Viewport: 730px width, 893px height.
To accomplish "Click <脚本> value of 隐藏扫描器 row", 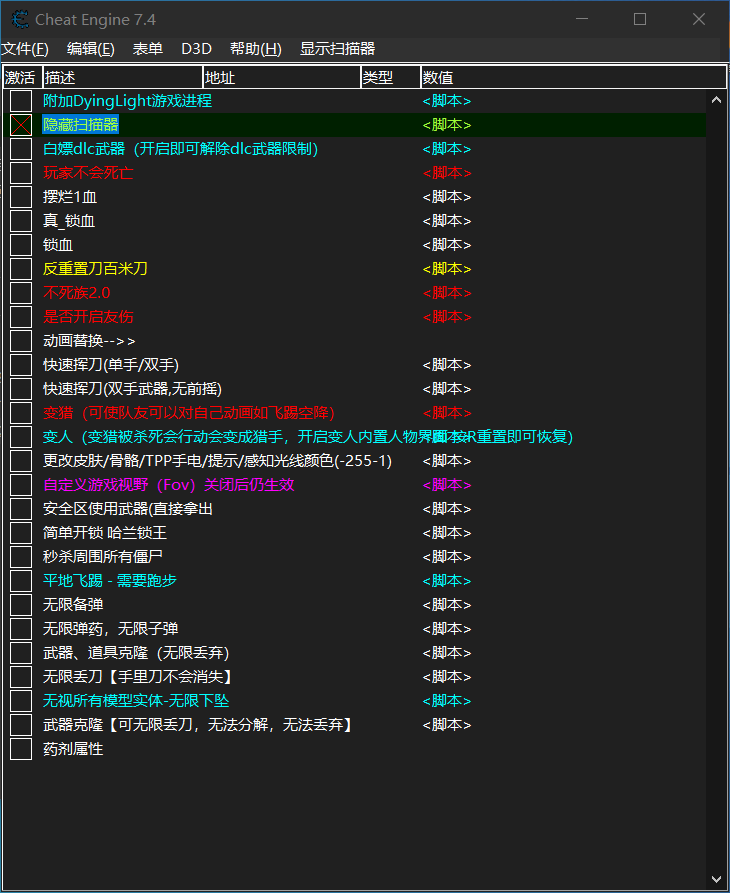I will click(x=447, y=125).
